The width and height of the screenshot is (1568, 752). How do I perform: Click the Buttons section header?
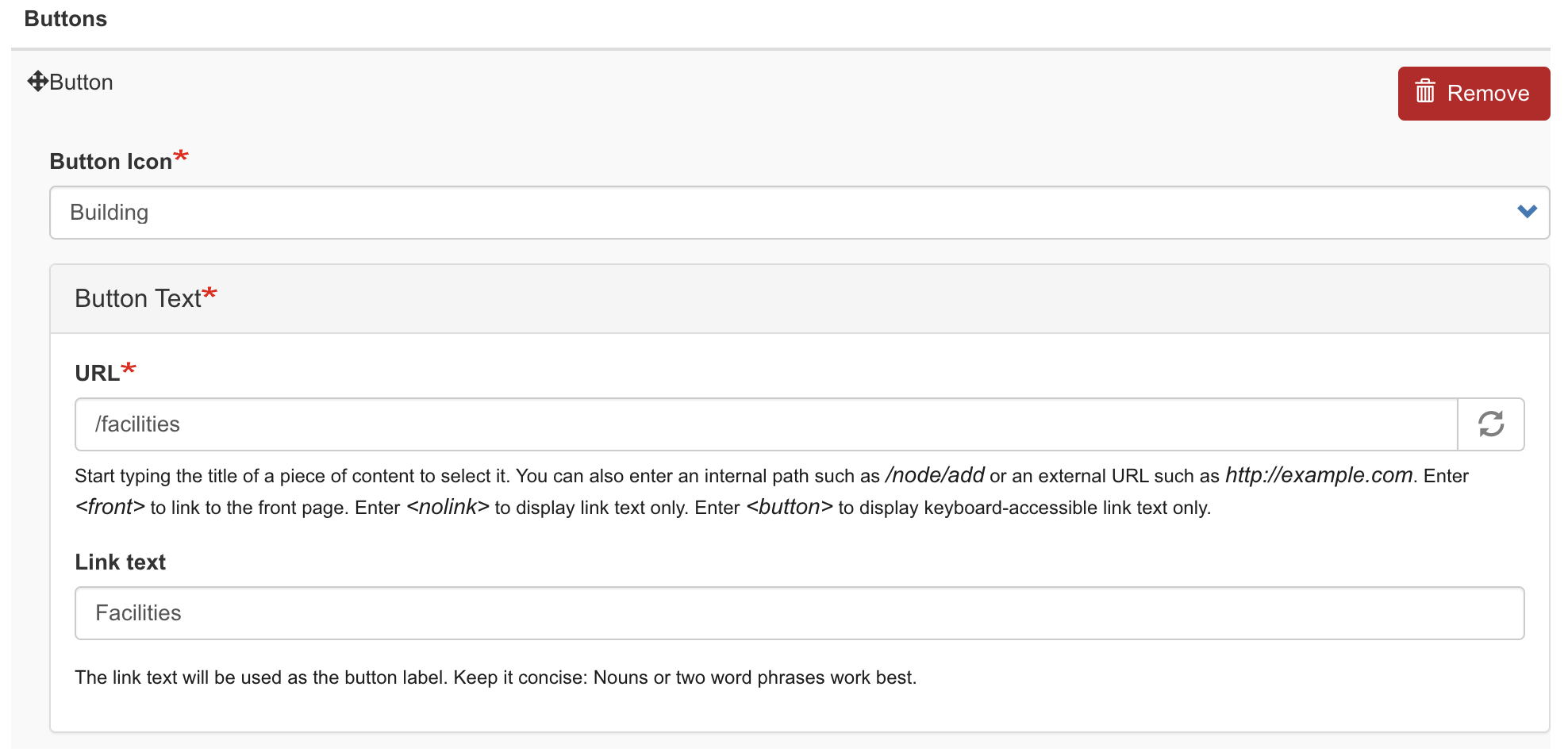(66, 17)
